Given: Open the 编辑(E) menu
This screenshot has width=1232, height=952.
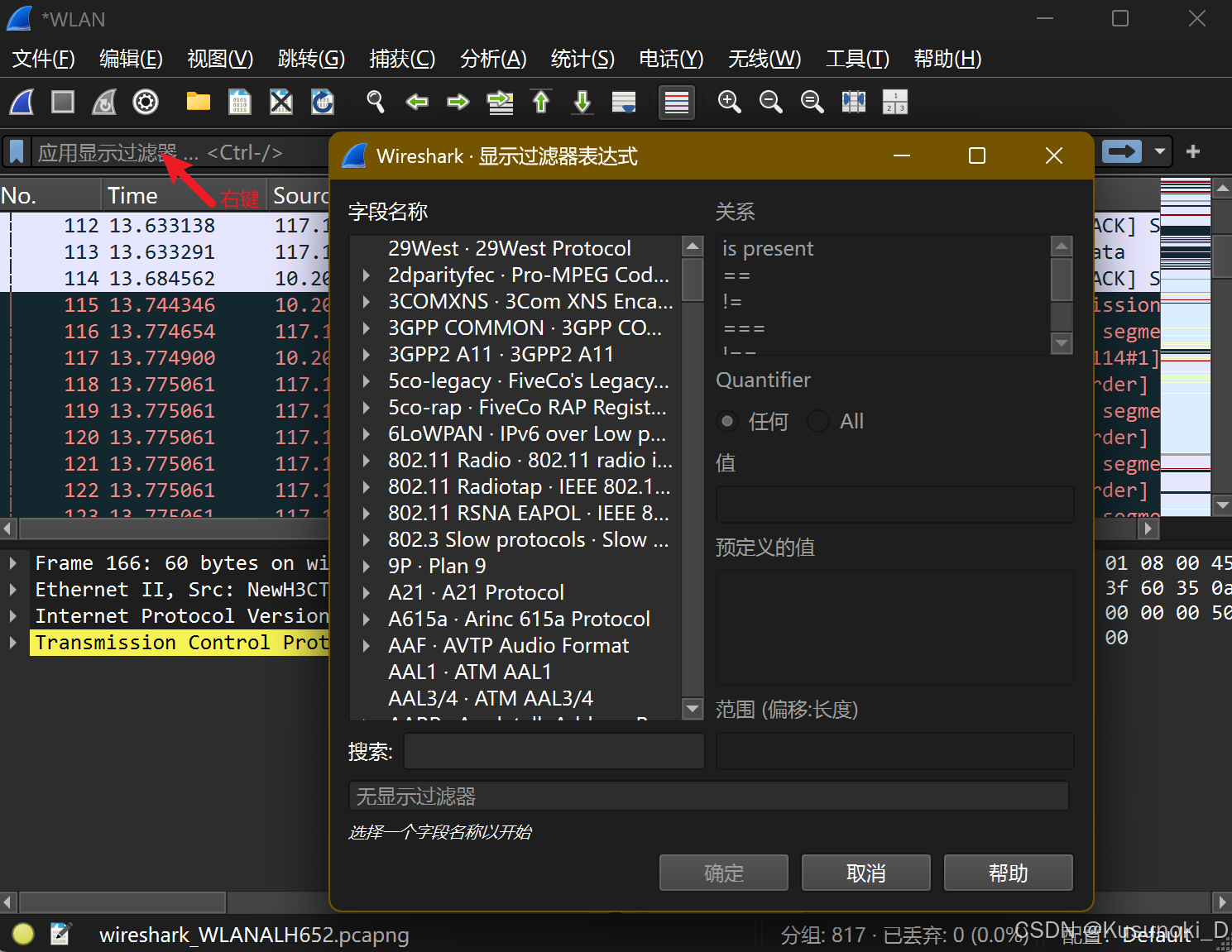Looking at the screenshot, I should [x=131, y=59].
